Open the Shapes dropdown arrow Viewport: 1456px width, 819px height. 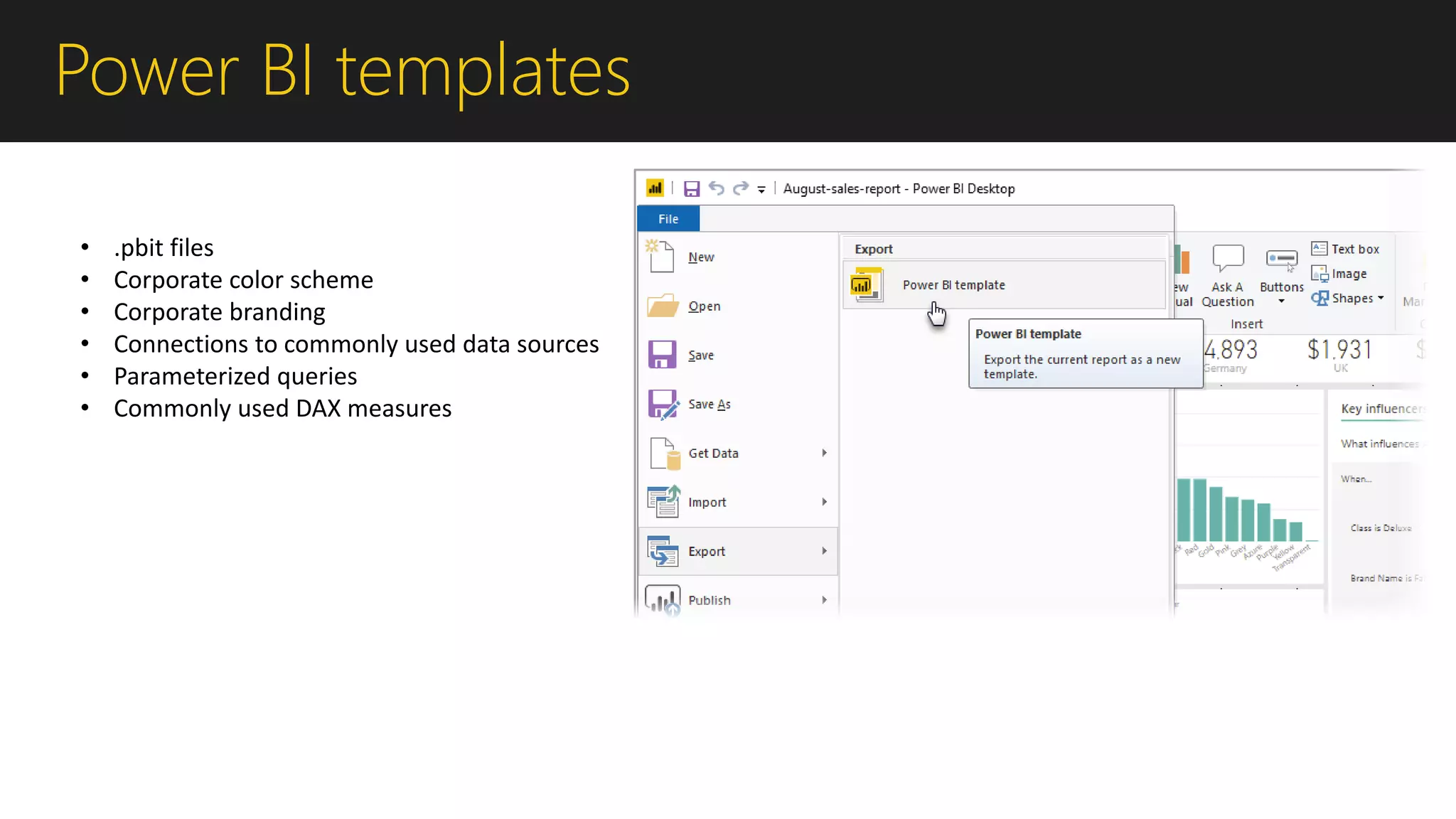pos(1381,298)
